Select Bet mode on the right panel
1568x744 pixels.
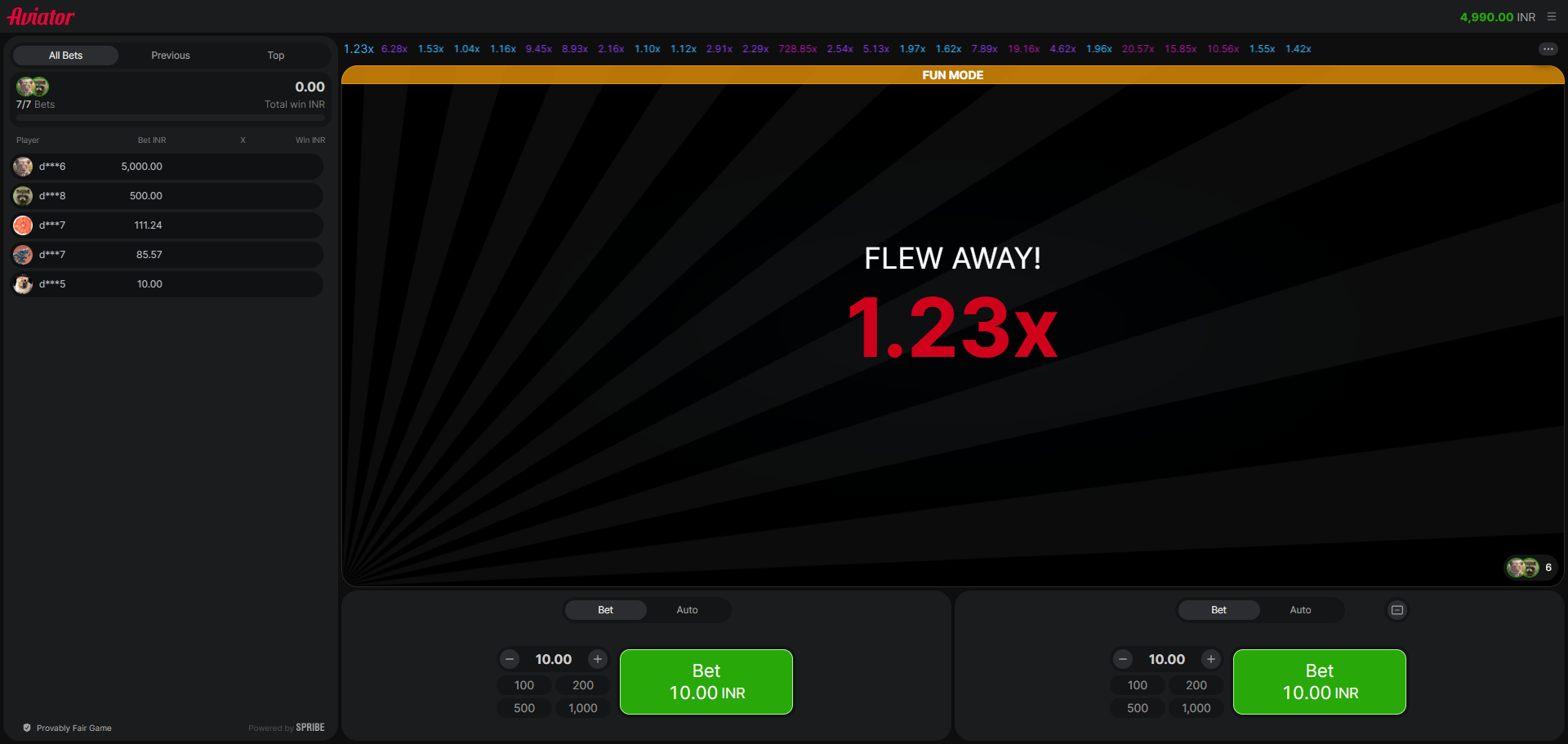(x=1218, y=609)
